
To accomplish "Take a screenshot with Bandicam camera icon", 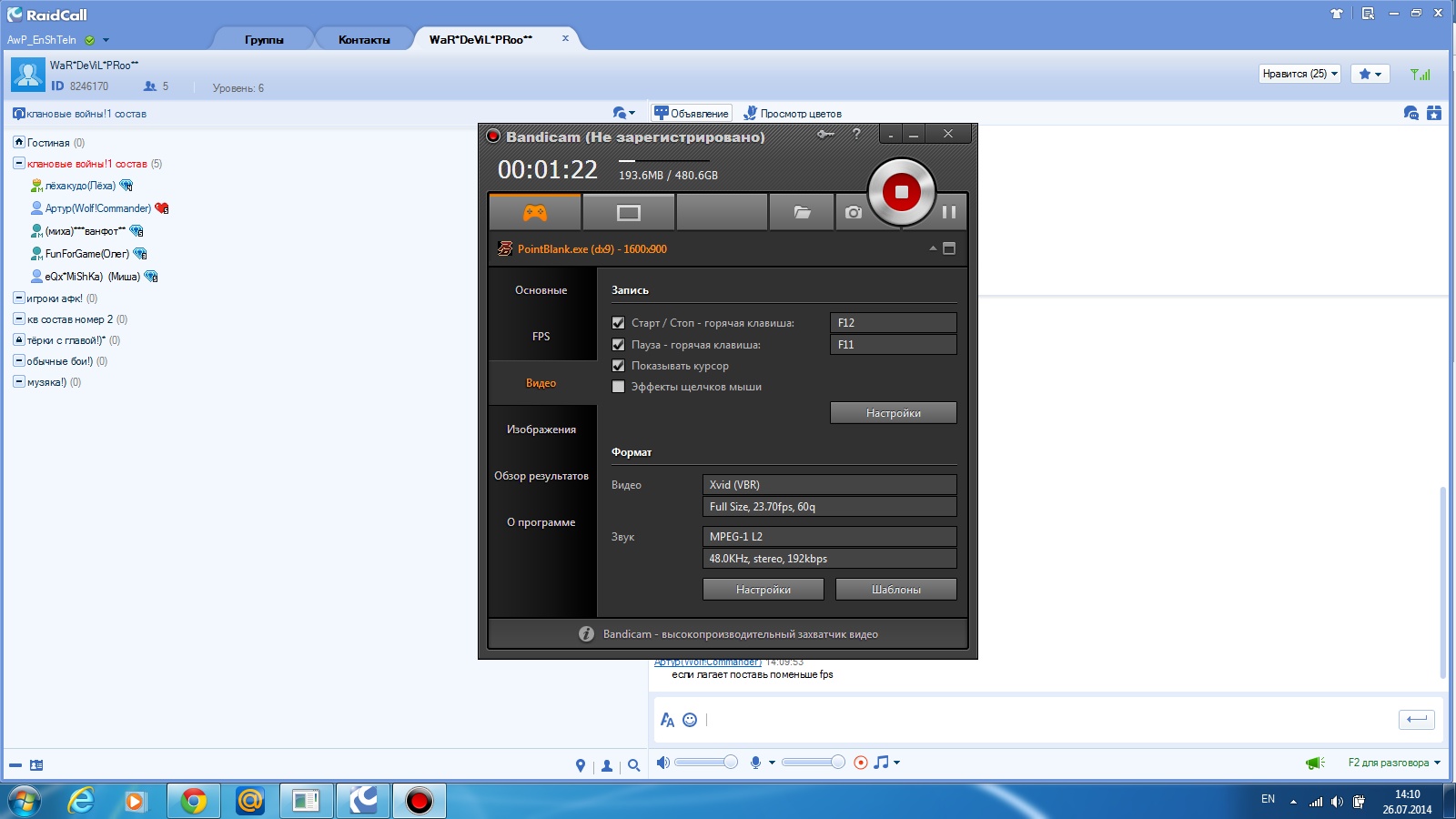I will 853,213.
